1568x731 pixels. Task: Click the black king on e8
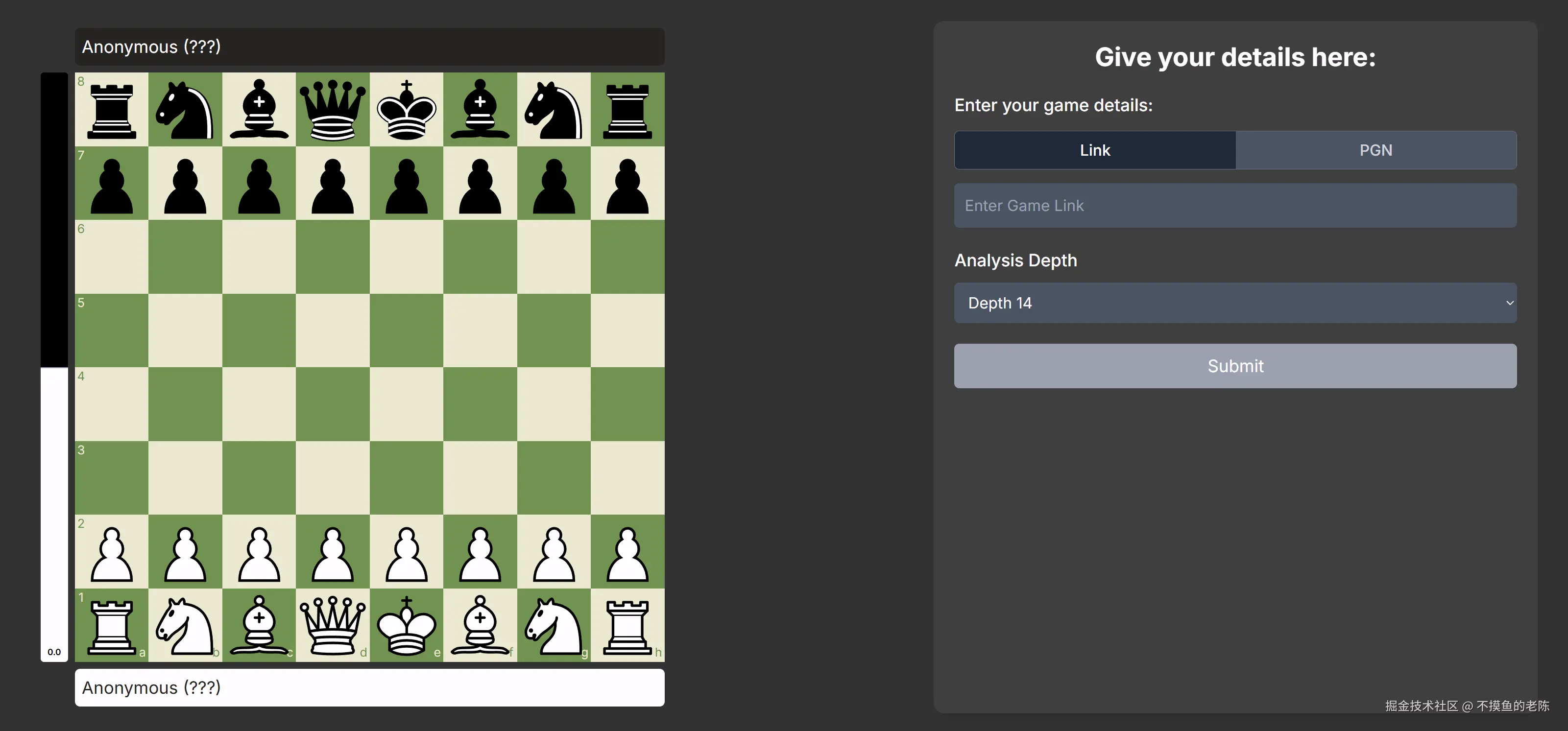click(407, 110)
